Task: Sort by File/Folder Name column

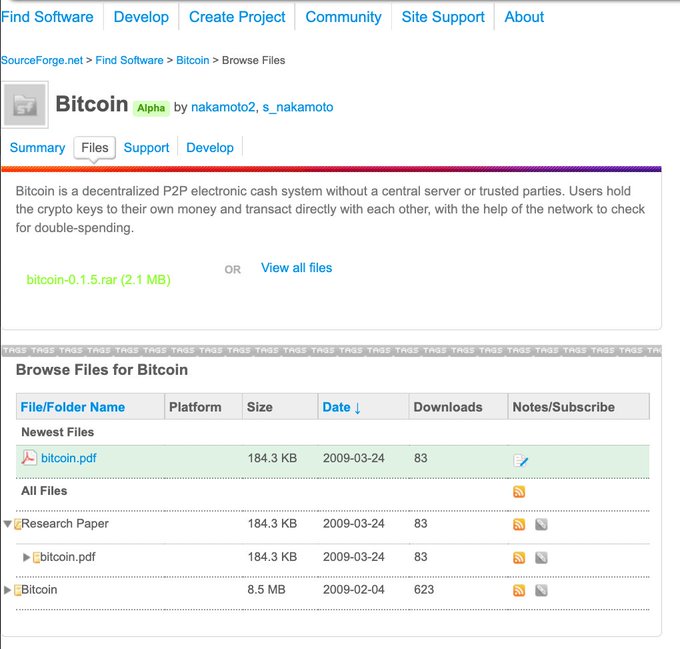Action: click(x=72, y=407)
